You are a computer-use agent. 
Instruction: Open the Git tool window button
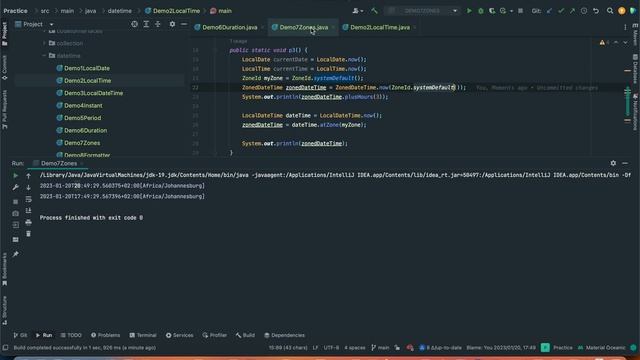click(20, 335)
